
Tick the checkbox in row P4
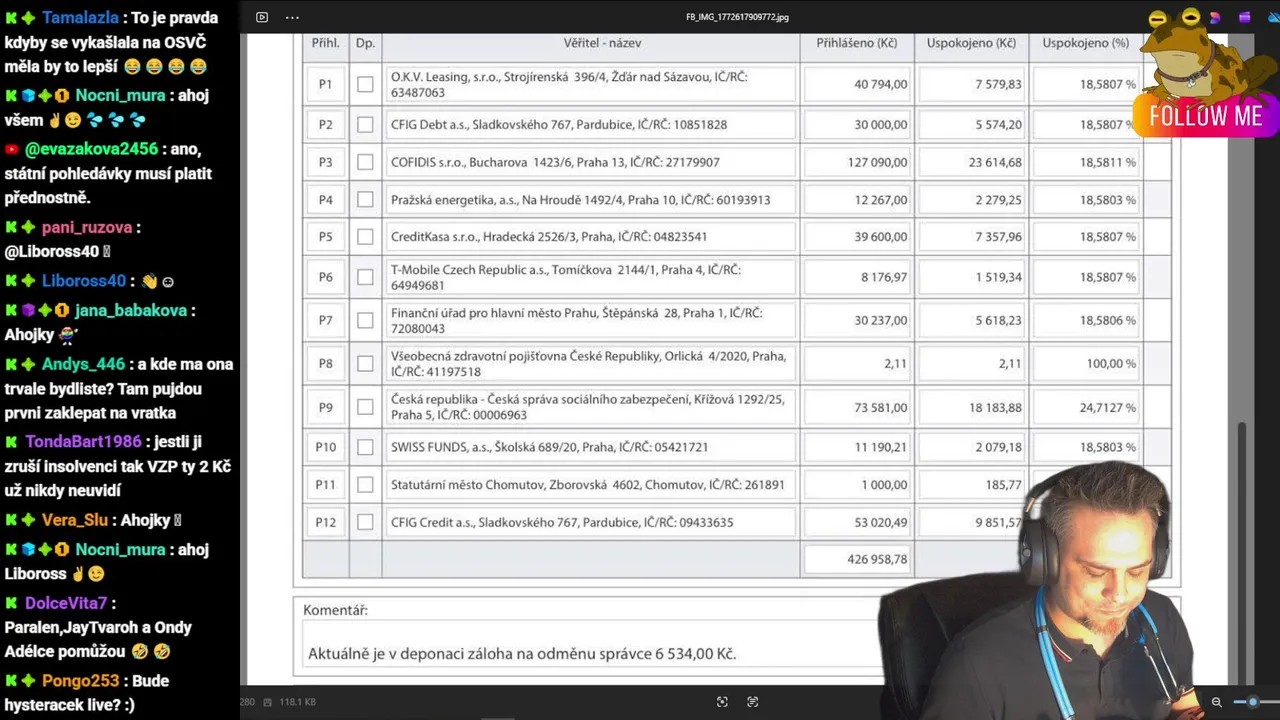[365, 200]
